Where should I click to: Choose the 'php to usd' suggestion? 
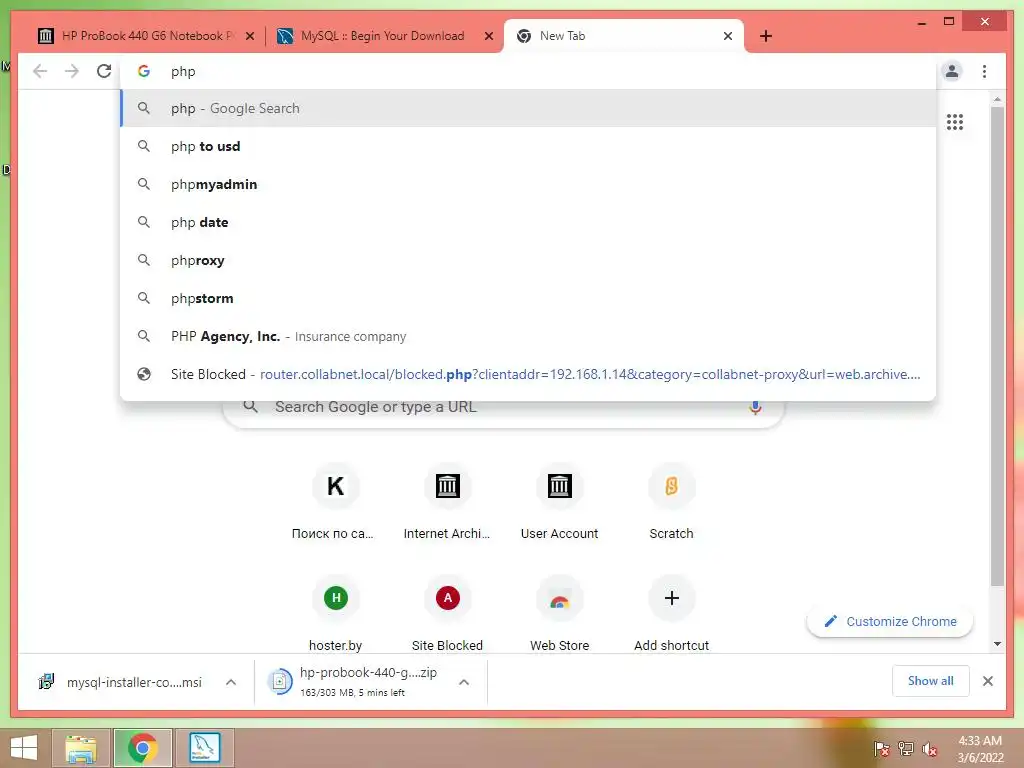coord(528,146)
